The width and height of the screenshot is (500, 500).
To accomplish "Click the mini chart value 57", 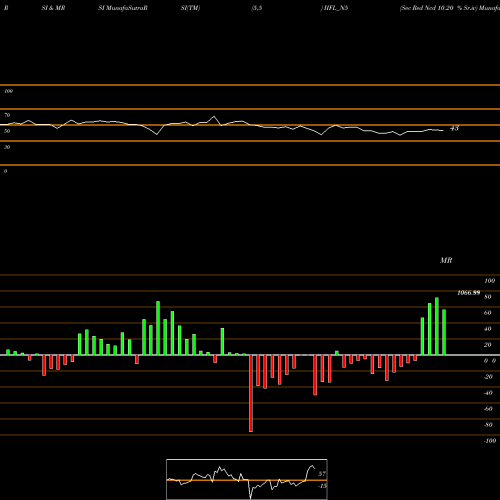I will click(x=322, y=474).
